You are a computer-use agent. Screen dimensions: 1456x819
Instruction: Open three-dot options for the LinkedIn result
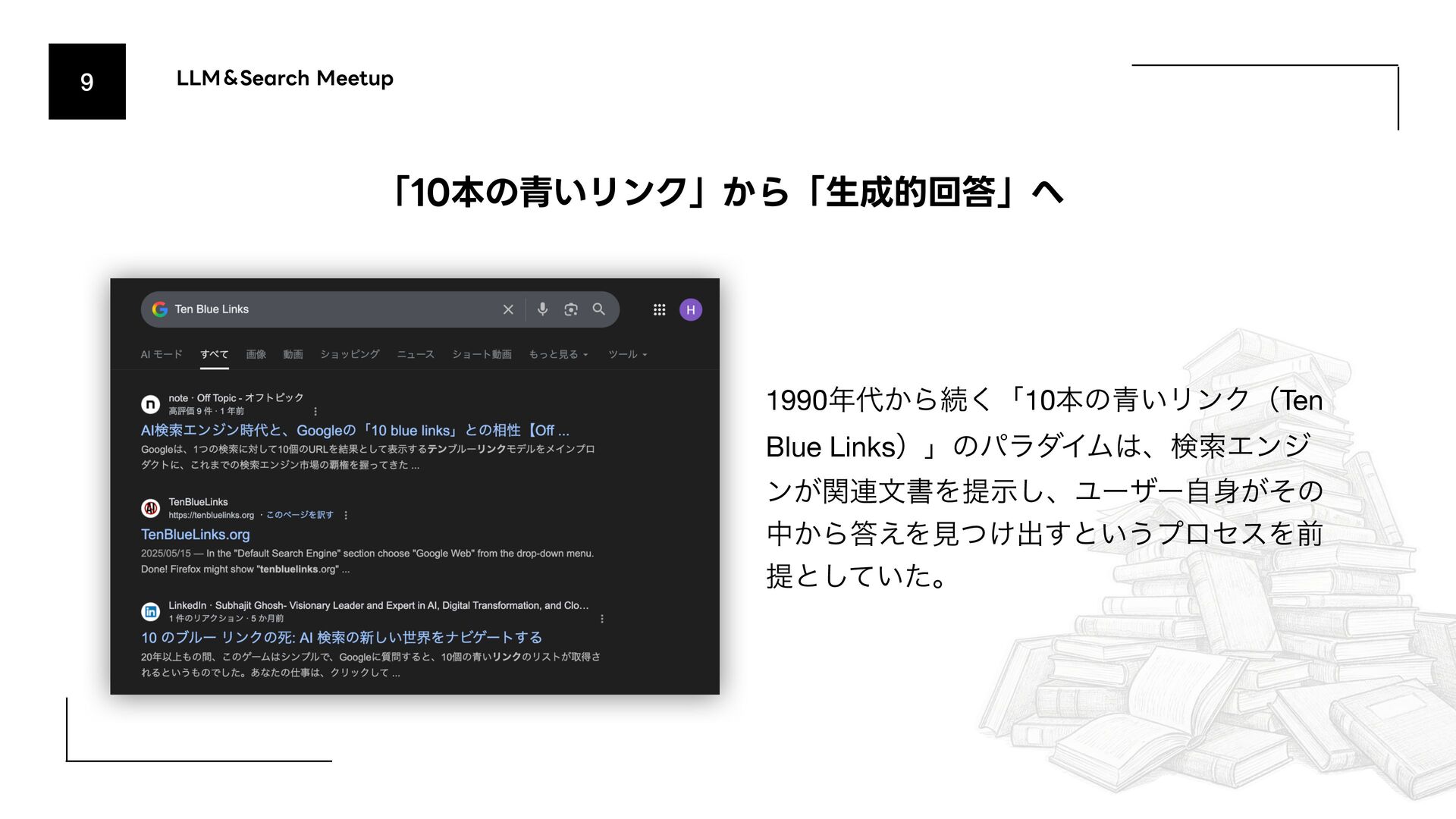tap(602, 619)
